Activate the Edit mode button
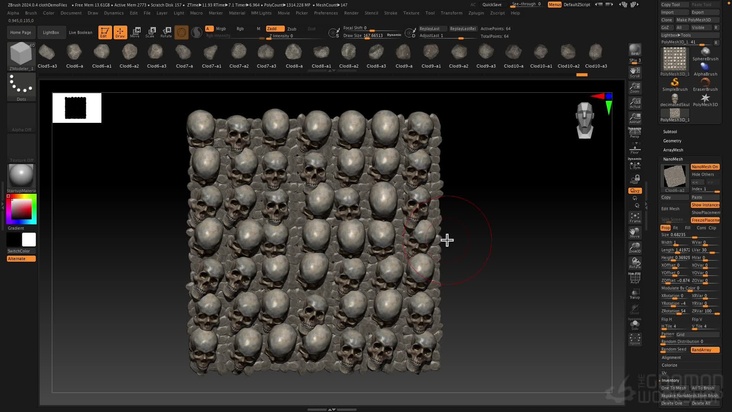The width and height of the screenshot is (732, 412). 105,32
